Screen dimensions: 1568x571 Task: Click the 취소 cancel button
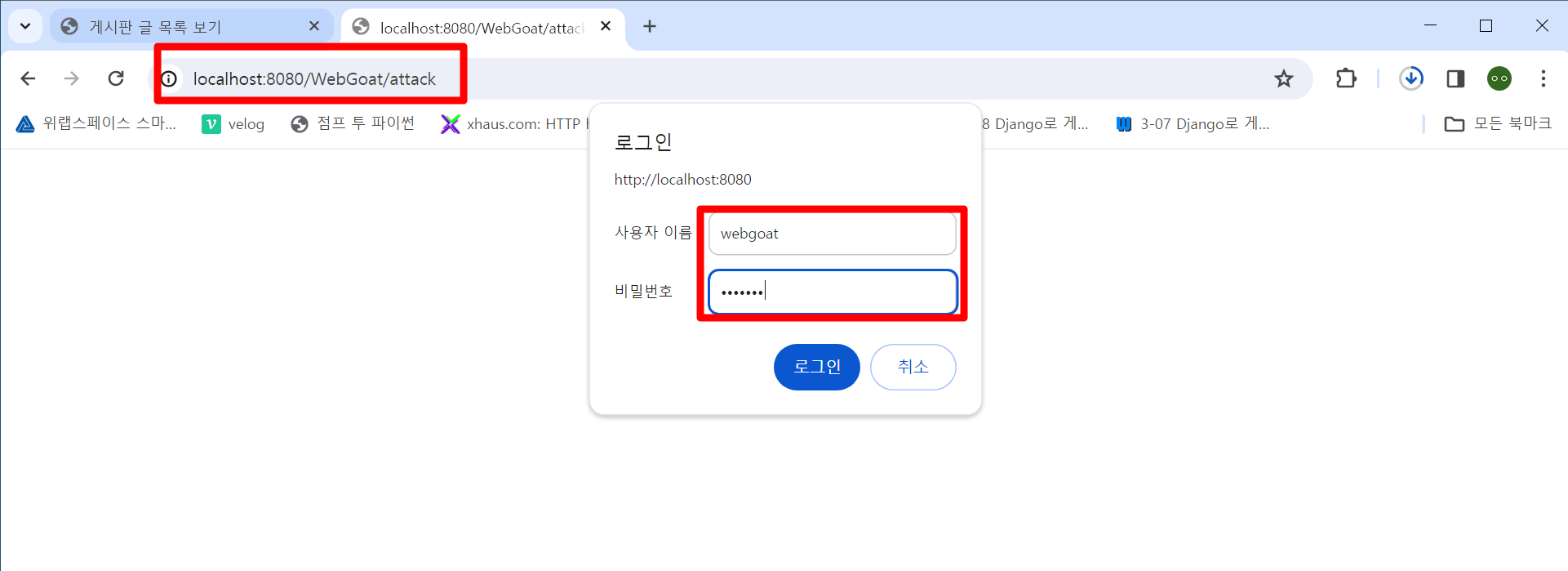click(913, 367)
